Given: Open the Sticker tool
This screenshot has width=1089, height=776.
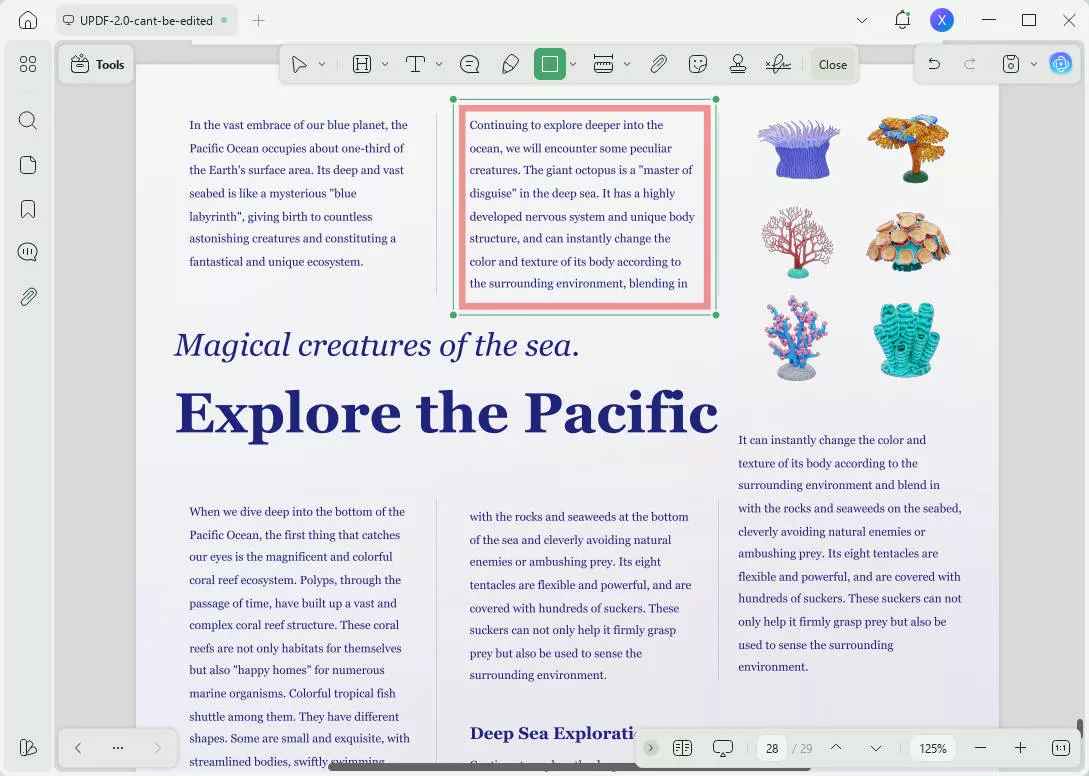Looking at the screenshot, I should (697, 64).
